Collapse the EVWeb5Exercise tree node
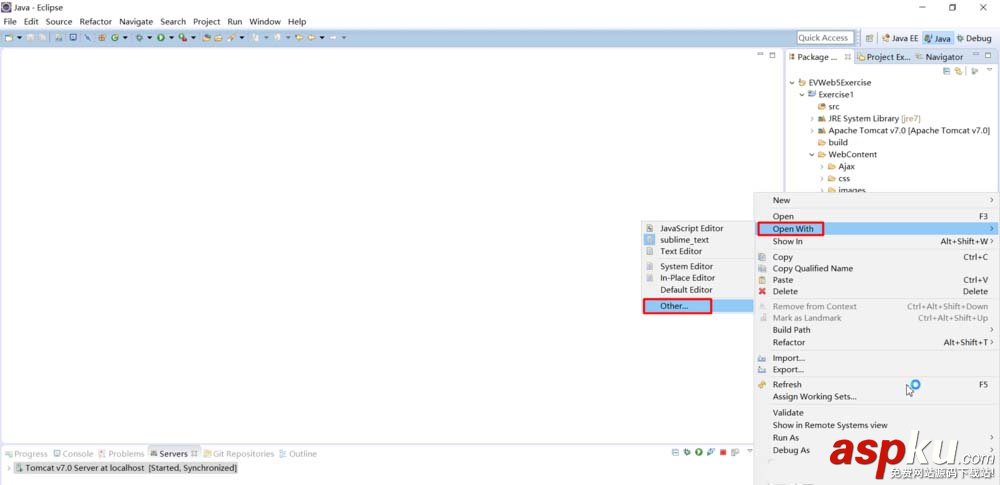1000x485 pixels. [x=792, y=82]
